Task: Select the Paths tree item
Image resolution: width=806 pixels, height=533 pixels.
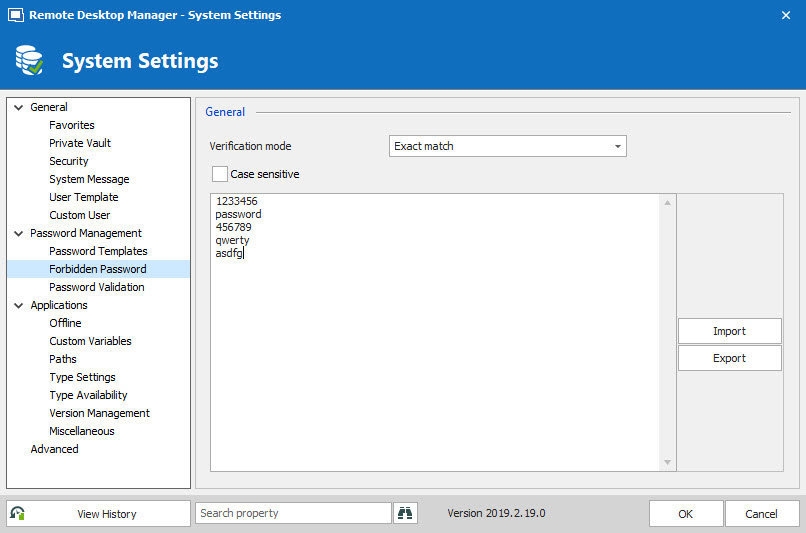Action: click(63, 359)
